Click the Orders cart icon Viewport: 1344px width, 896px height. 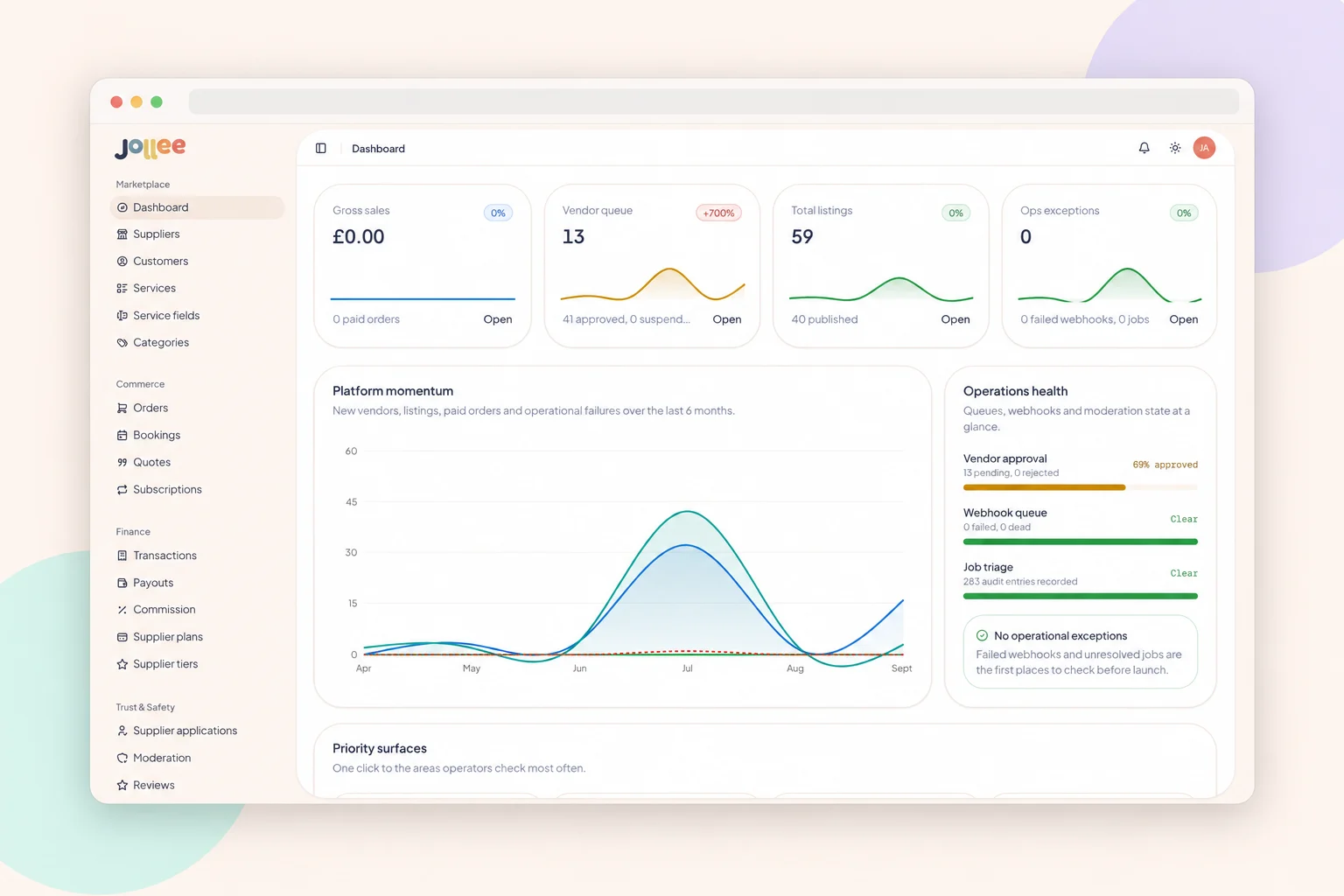coord(122,408)
